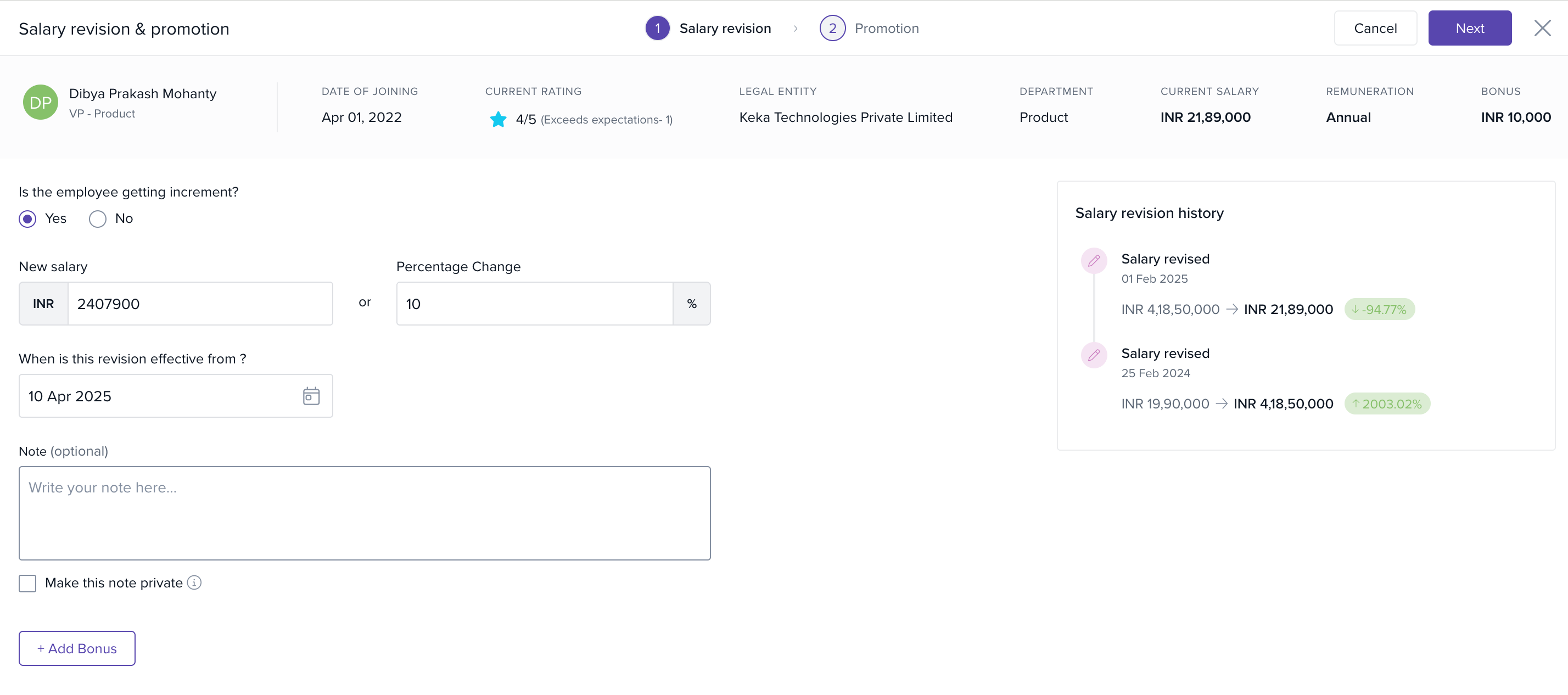The height and width of the screenshot is (695, 1568).
Task: Select No for employee getting increment
Action: (97, 218)
